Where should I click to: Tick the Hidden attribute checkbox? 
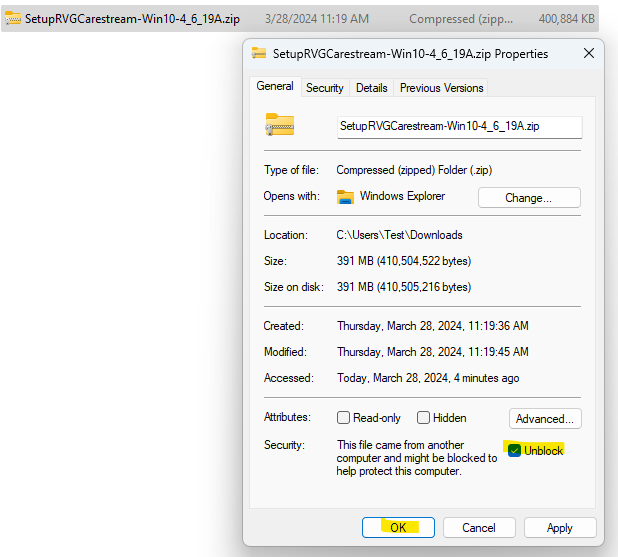[424, 418]
